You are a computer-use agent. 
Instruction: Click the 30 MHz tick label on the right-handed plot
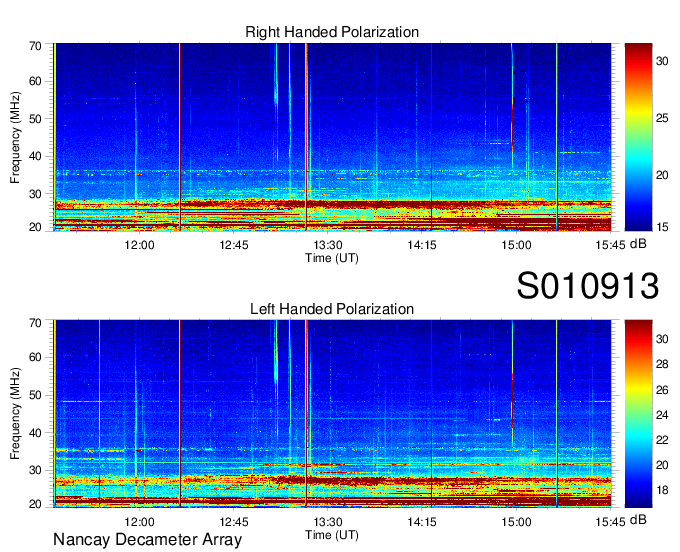[x=35, y=194]
